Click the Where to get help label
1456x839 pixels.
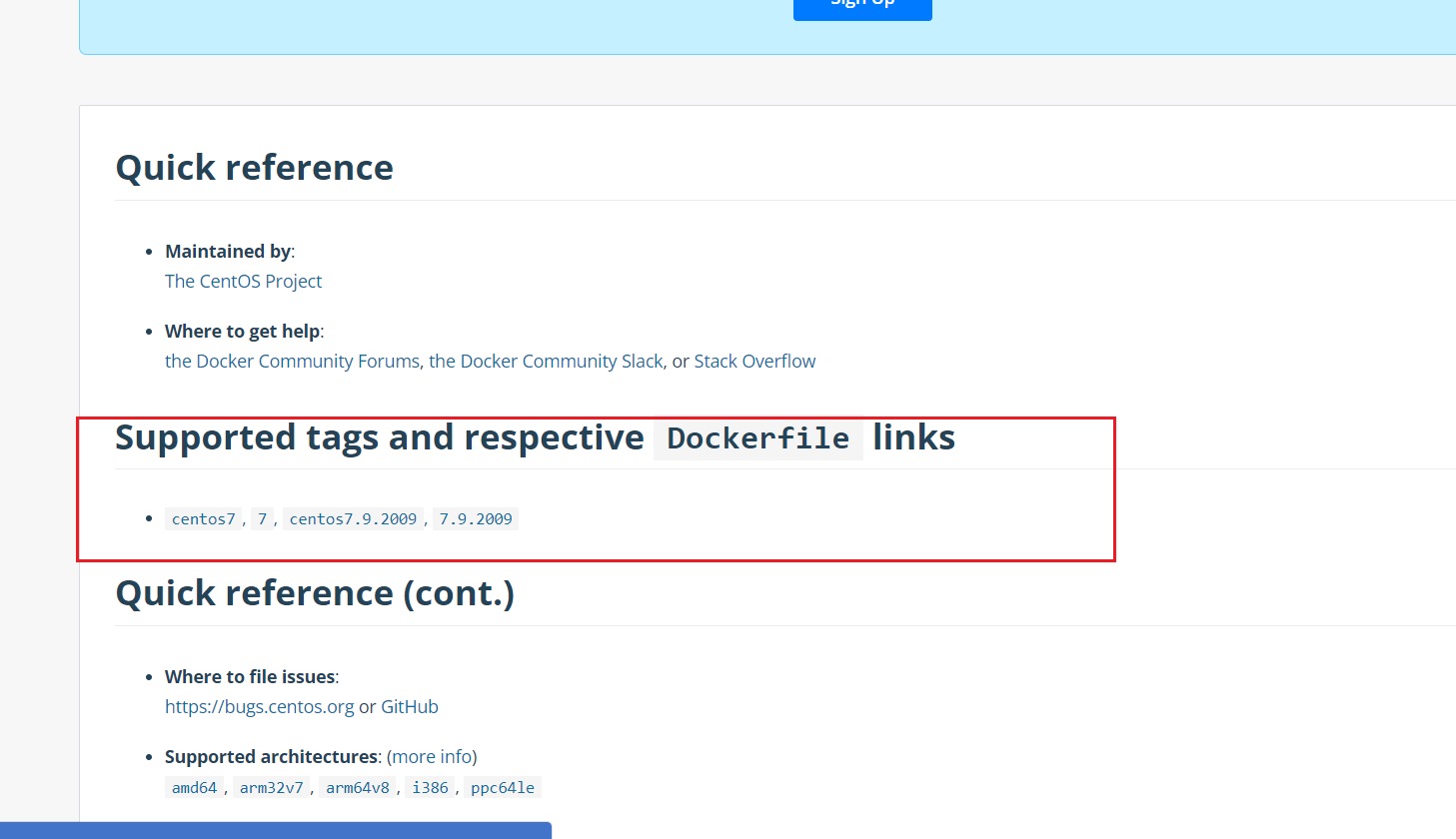point(243,332)
